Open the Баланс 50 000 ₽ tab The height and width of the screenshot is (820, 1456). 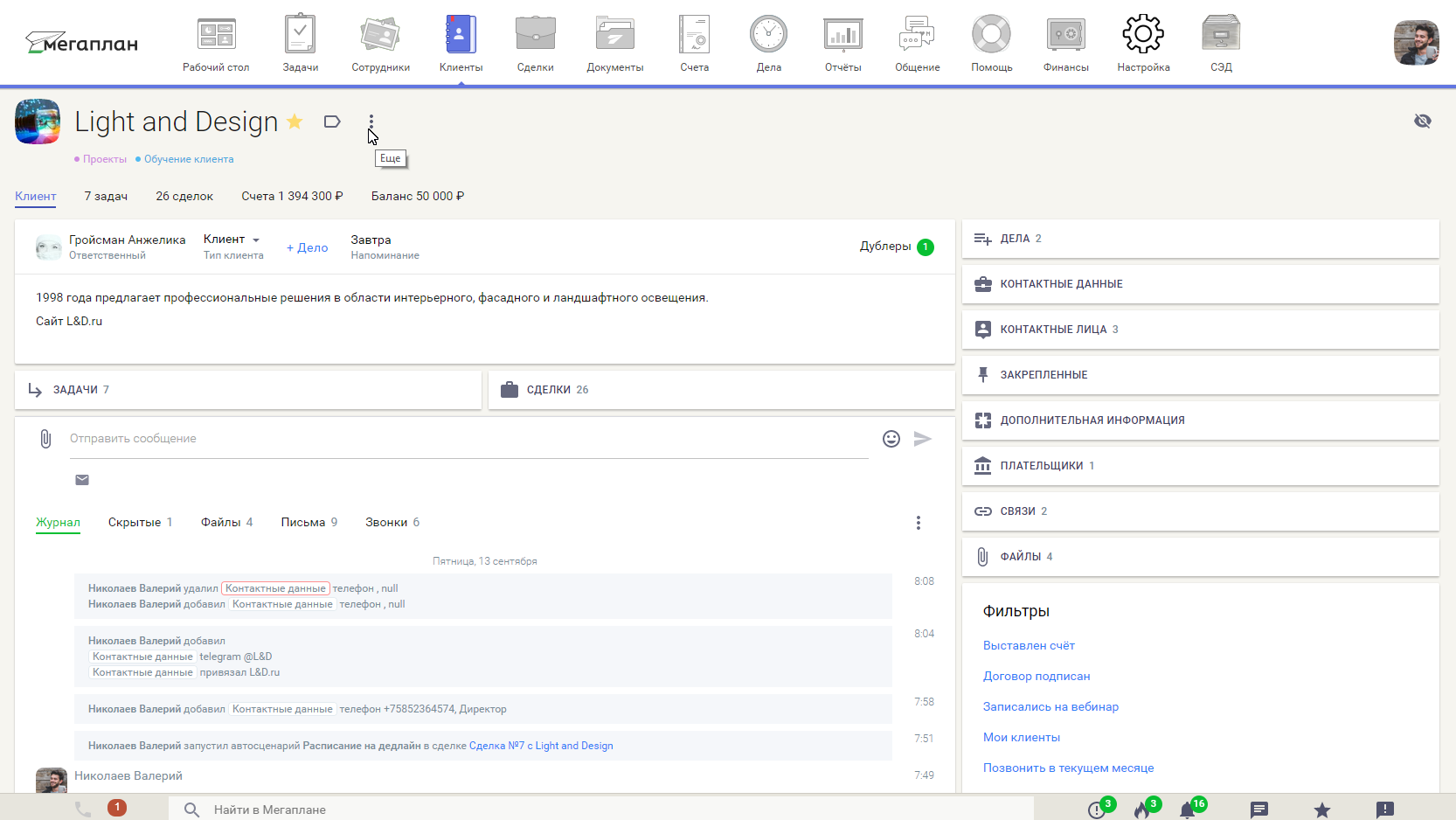[x=418, y=196]
